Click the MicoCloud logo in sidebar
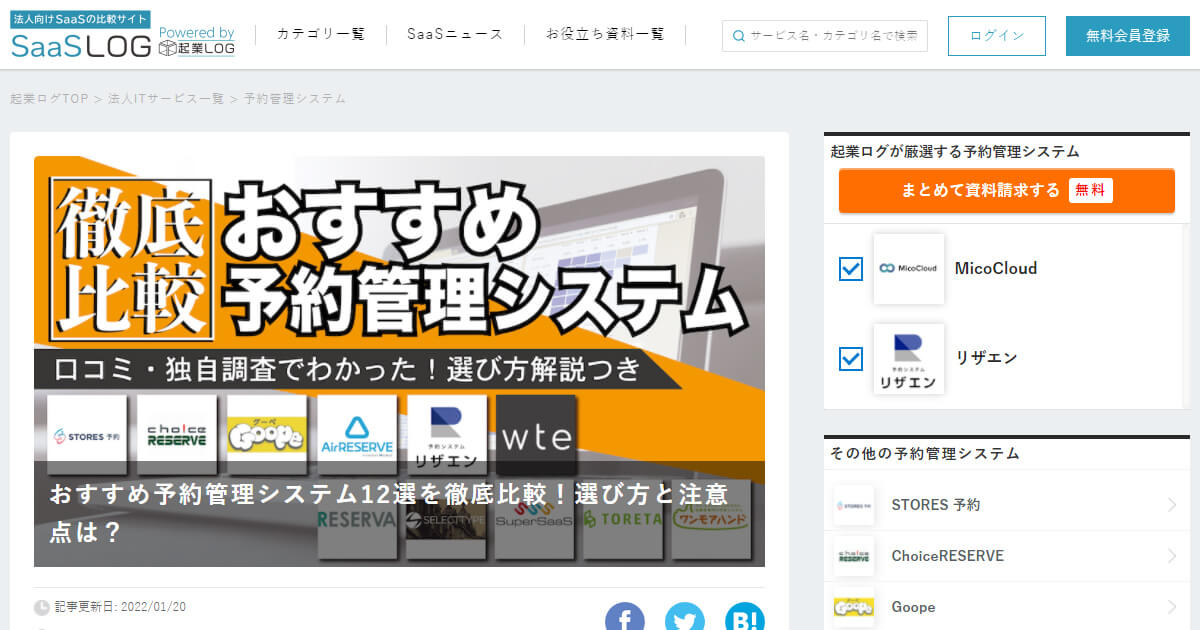 (x=908, y=269)
